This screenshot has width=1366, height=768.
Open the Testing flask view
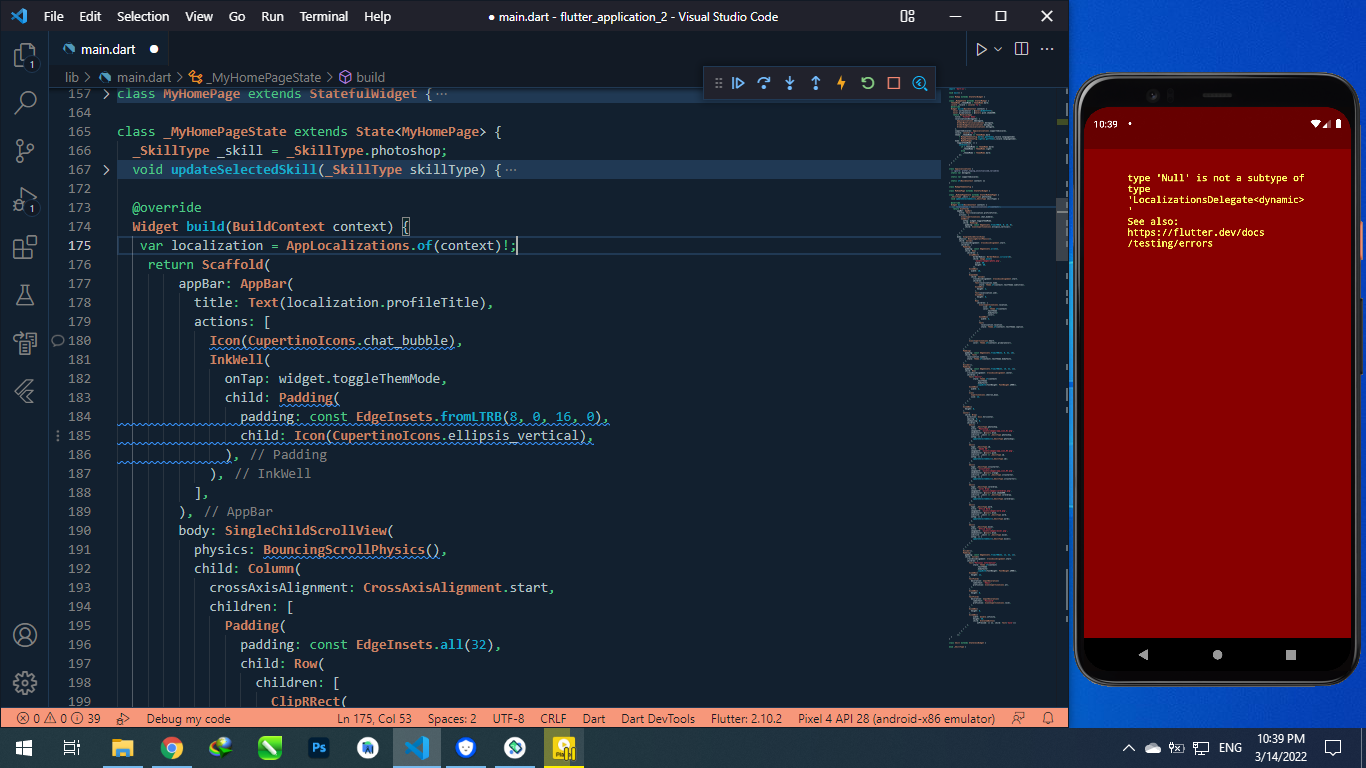click(x=25, y=295)
